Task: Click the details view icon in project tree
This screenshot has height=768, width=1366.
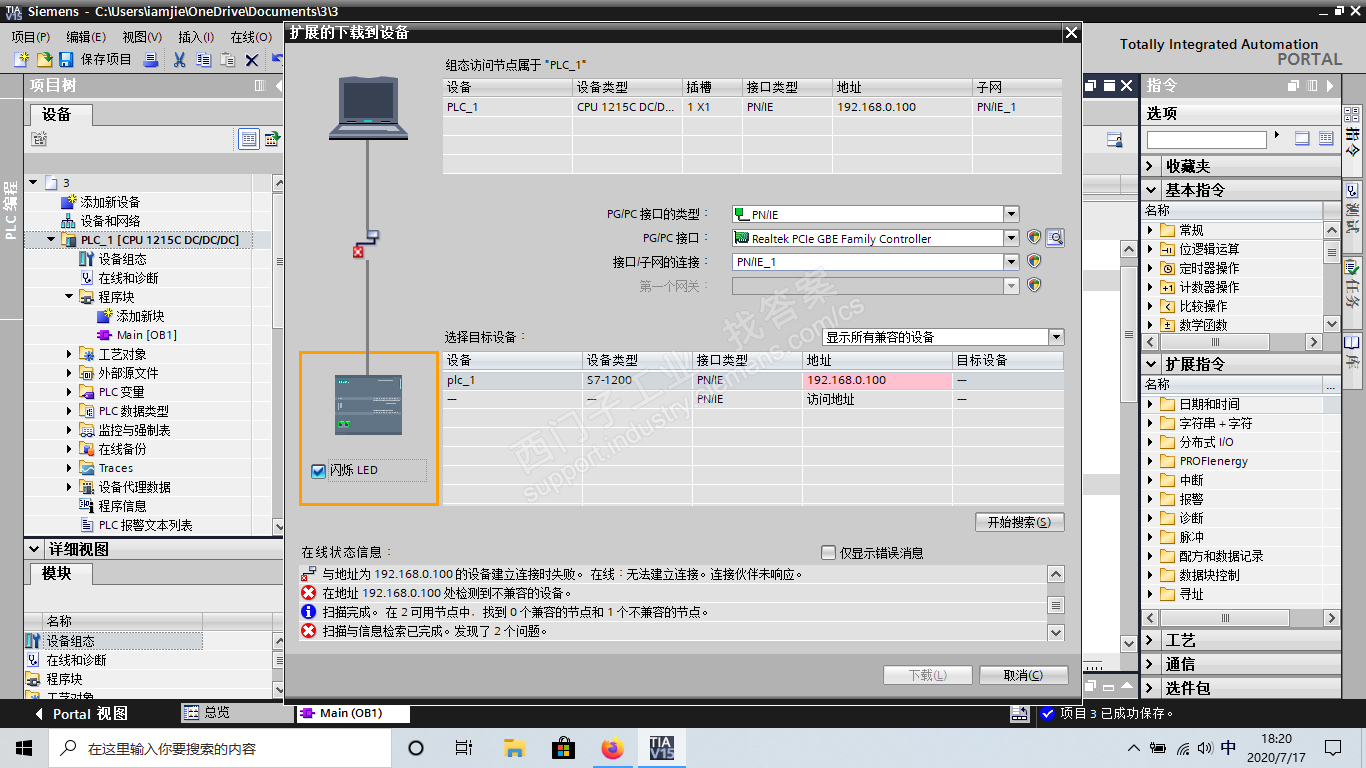Action: click(x=248, y=139)
